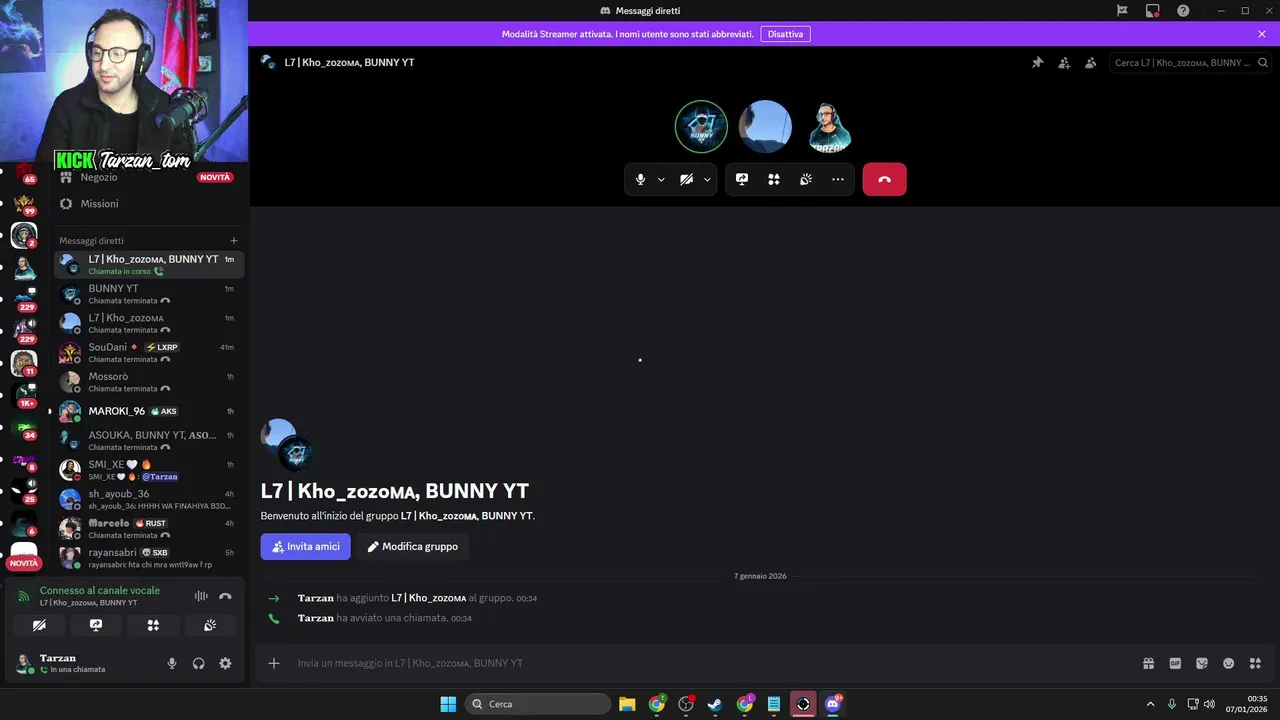Screen dimensions: 1280x720
Task: Open rayansabri direct message
Action: click(148, 557)
